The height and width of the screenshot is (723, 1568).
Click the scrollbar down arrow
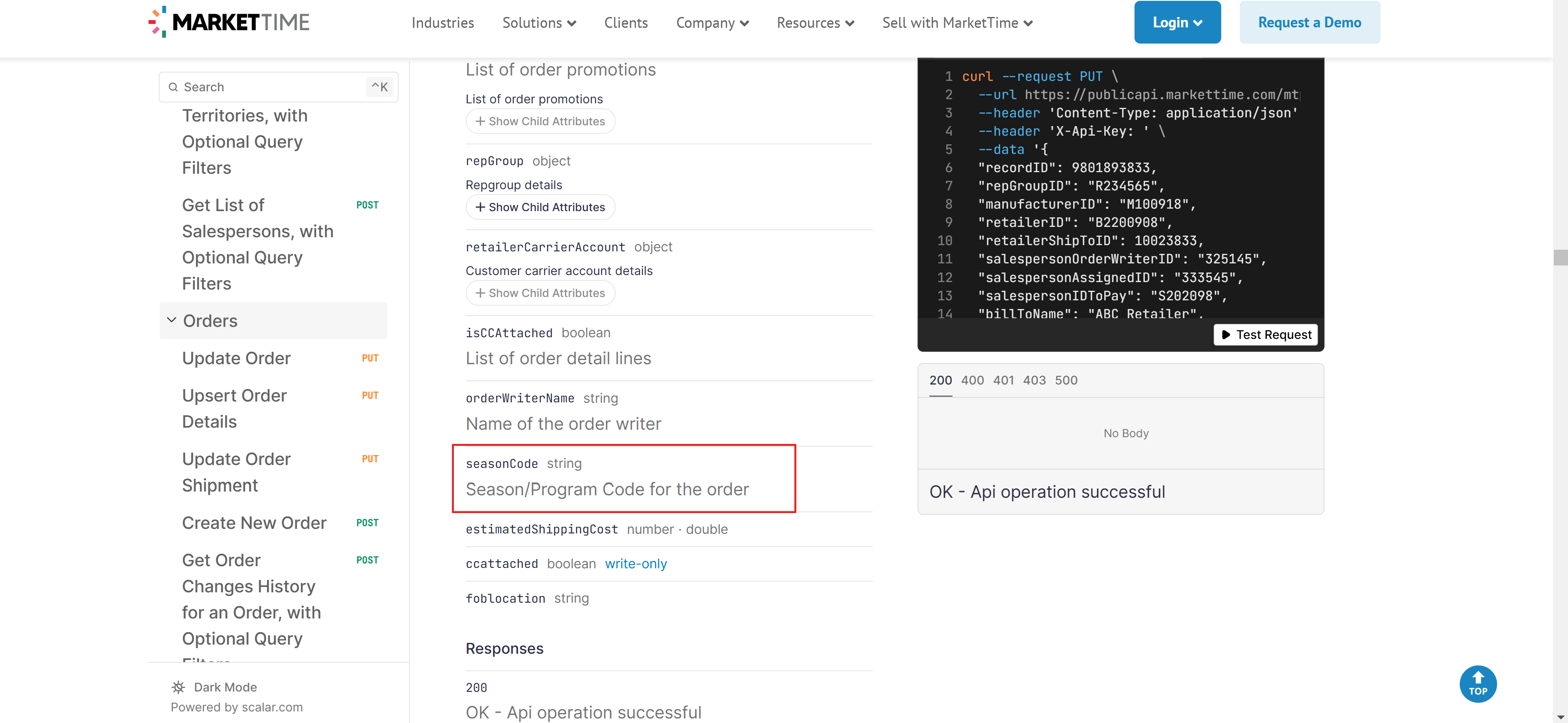tap(1560, 717)
